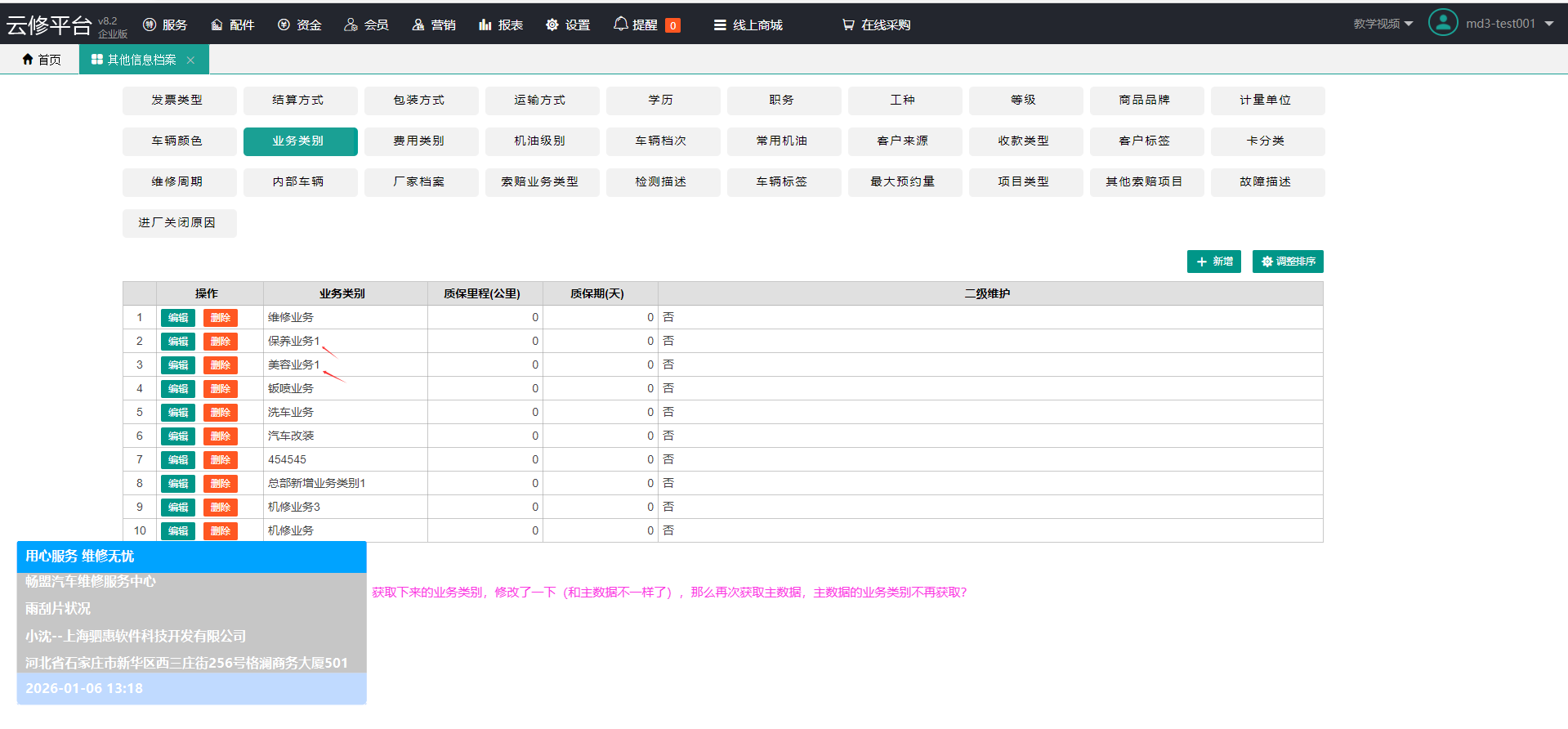Expand the md3-test001 account dropdown
Viewport: 1568px width, 729px height.
pyautogui.click(x=1548, y=24)
